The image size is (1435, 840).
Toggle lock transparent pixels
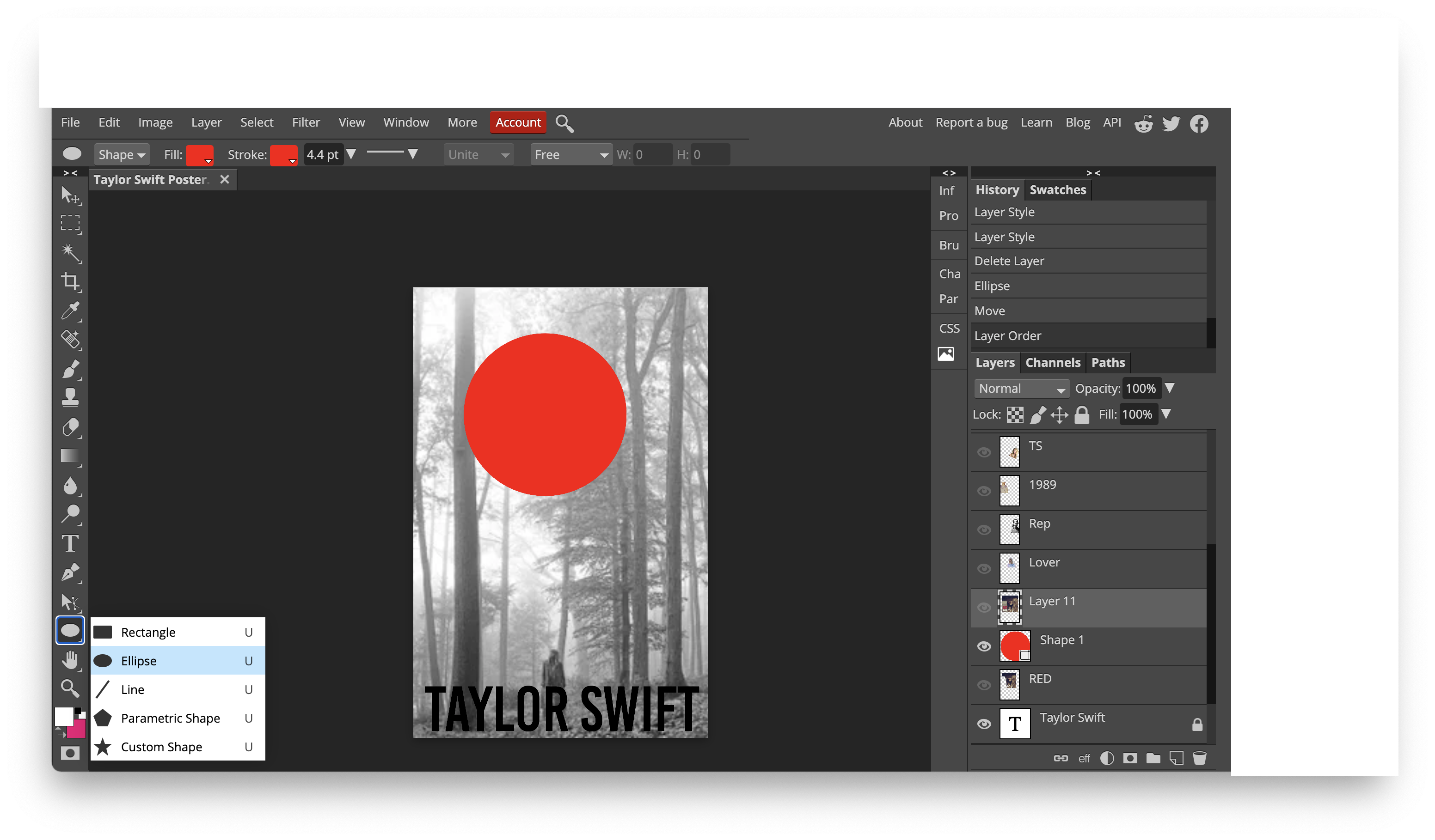pyautogui.click(x=1015, y=415)
